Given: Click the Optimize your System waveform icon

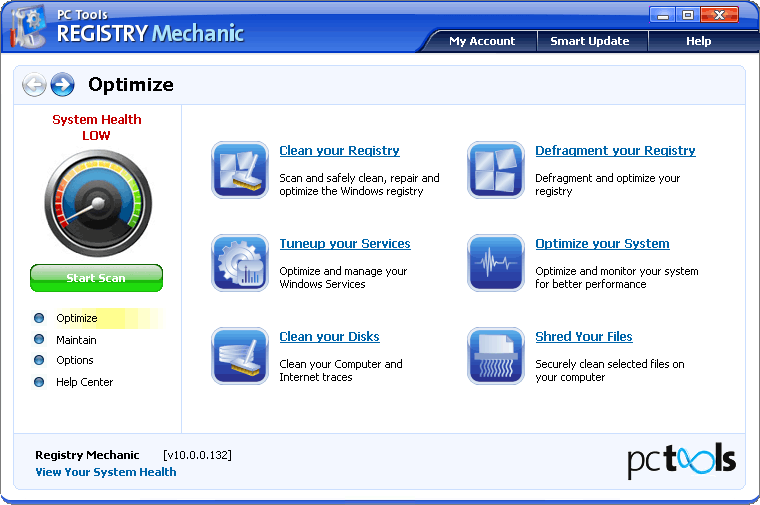Looking at the screenshot, I should click(x=496, y=263).
